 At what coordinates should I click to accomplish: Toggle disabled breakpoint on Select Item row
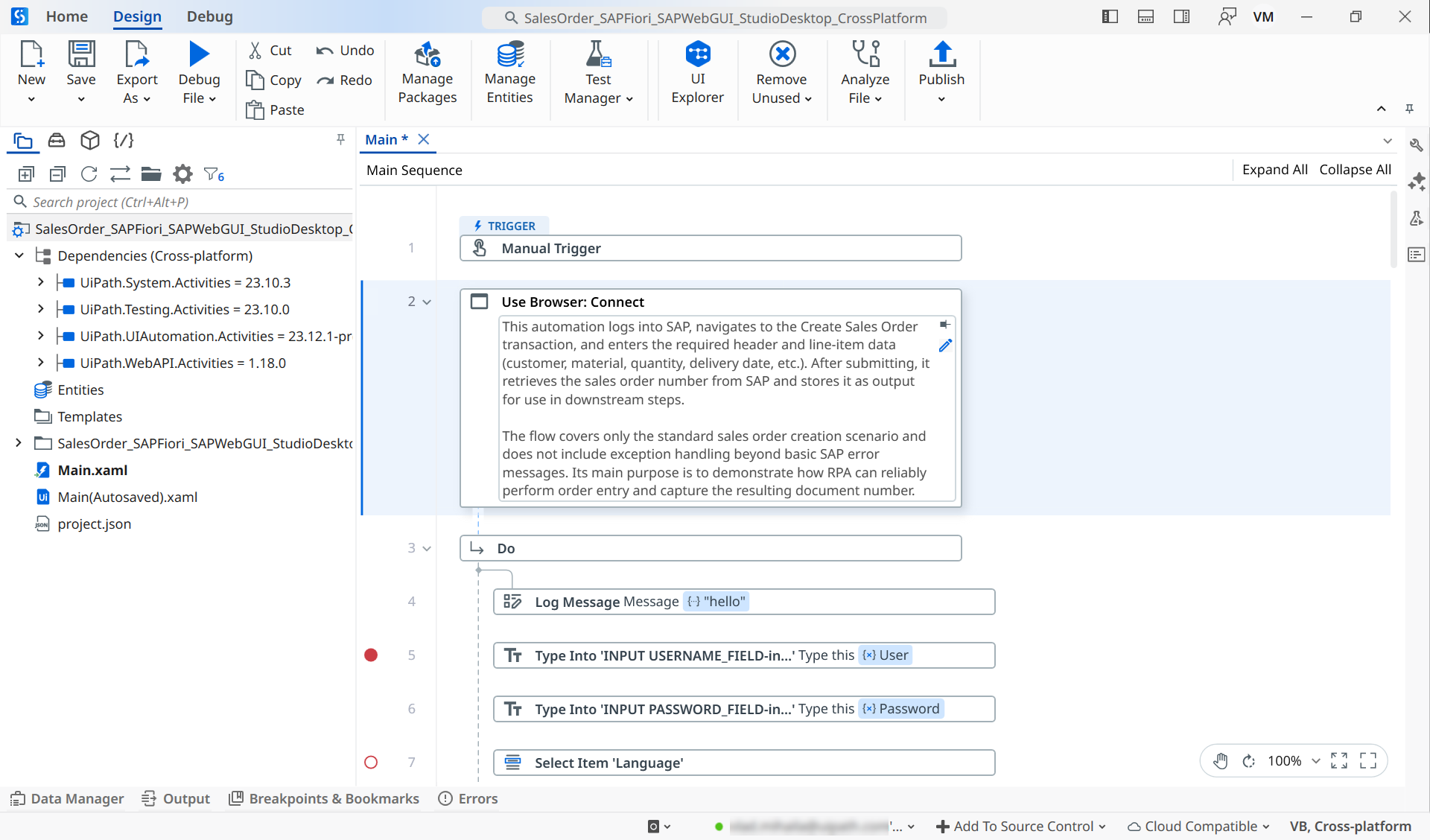pyautogui.click(x=371, y=763)
